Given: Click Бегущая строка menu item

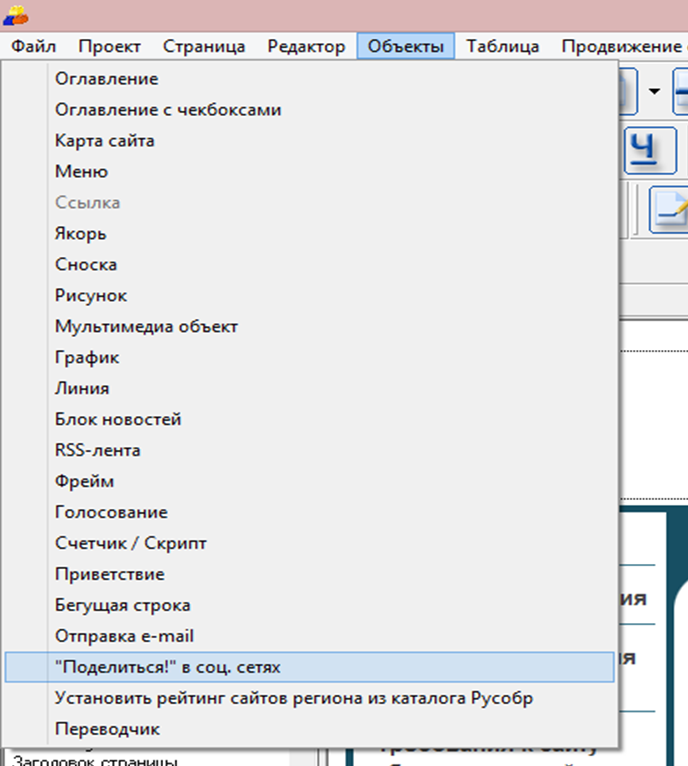Looking at the screenshot, I should click(123, 606).
